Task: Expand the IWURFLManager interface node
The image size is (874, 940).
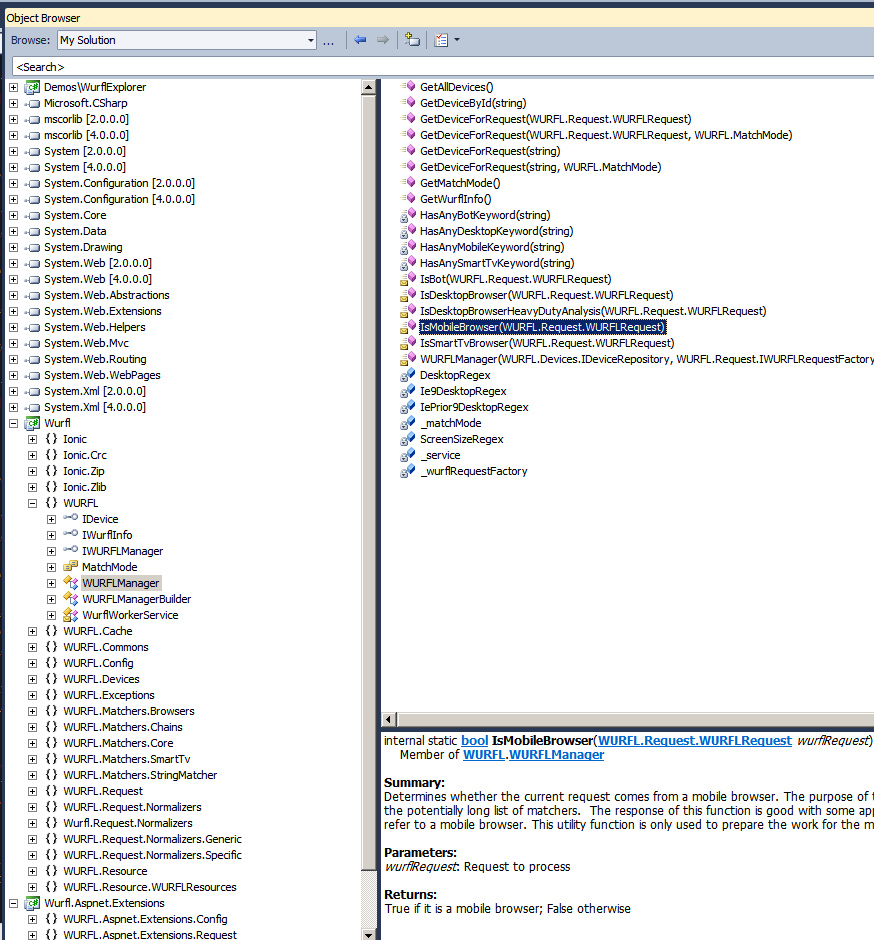Action: coord(52,551)
